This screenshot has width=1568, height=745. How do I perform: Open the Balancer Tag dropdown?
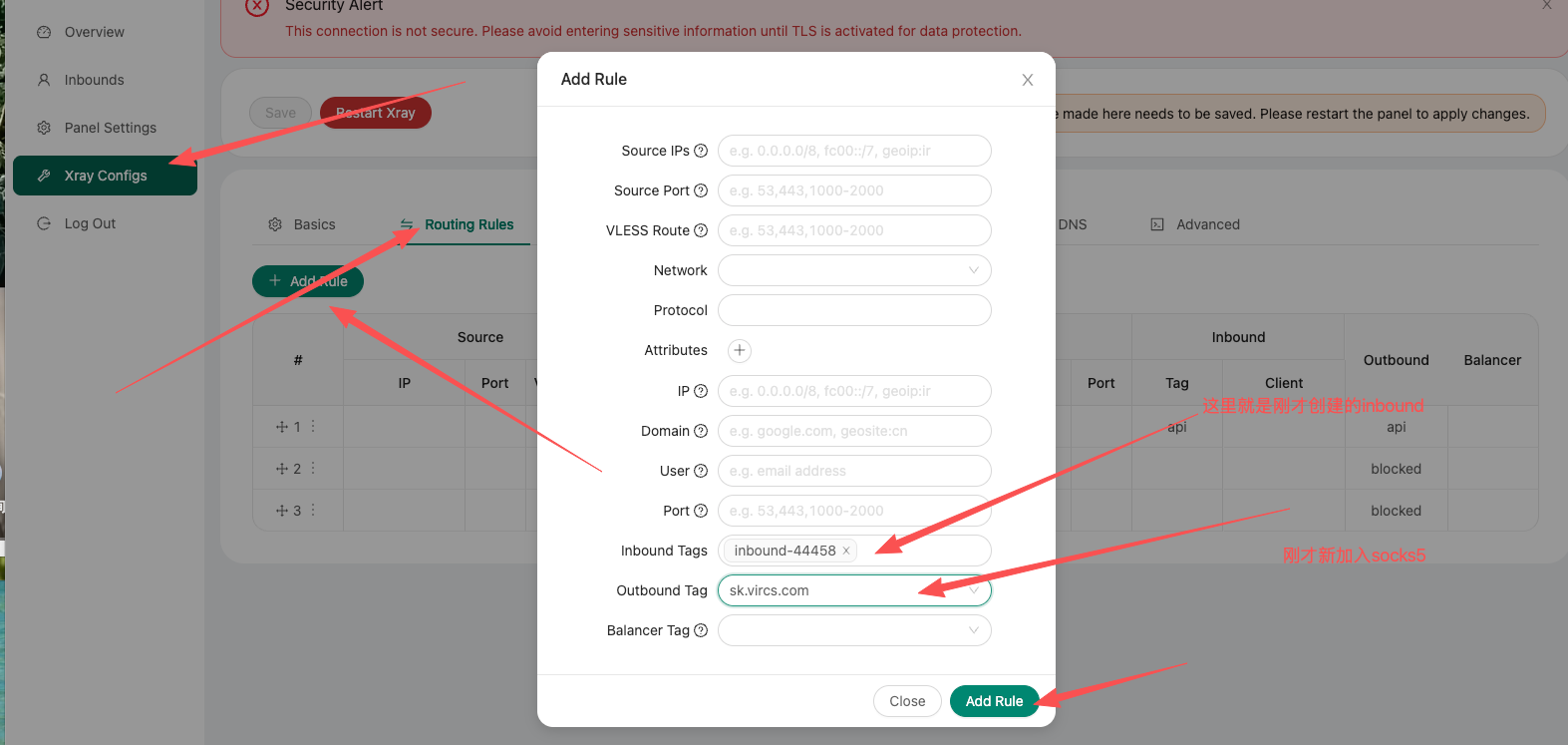click(x=854, y=630)
